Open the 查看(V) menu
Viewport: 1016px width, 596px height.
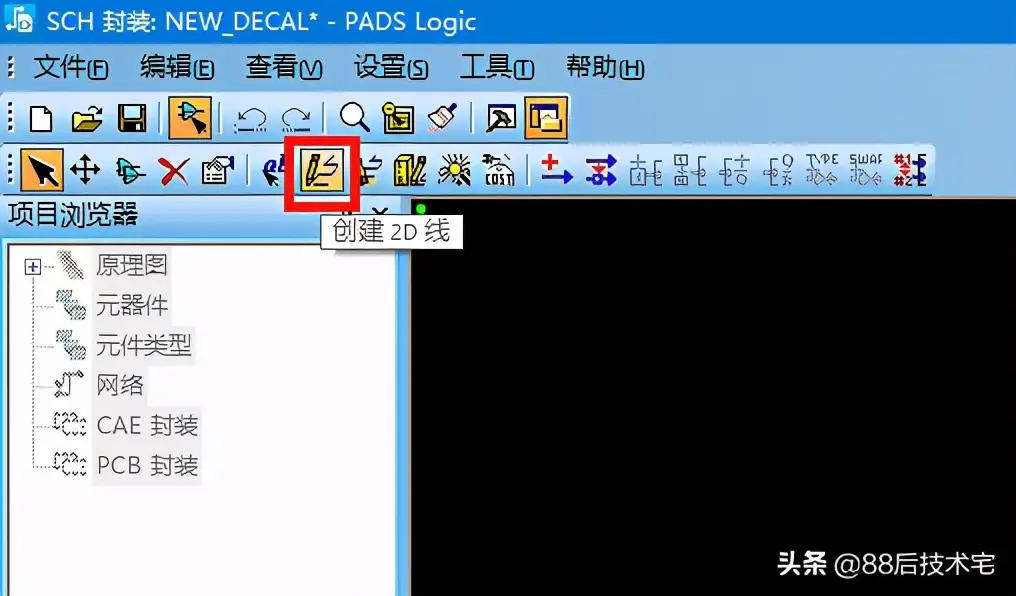(x=284, y=67)
